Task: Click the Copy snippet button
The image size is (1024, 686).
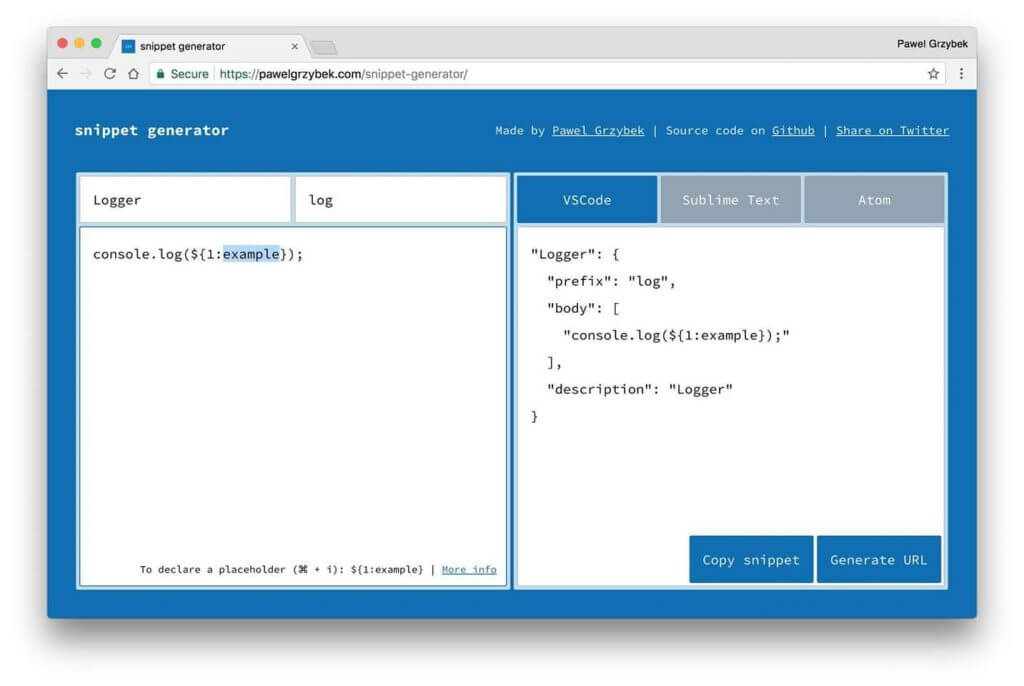Action: 751,559
